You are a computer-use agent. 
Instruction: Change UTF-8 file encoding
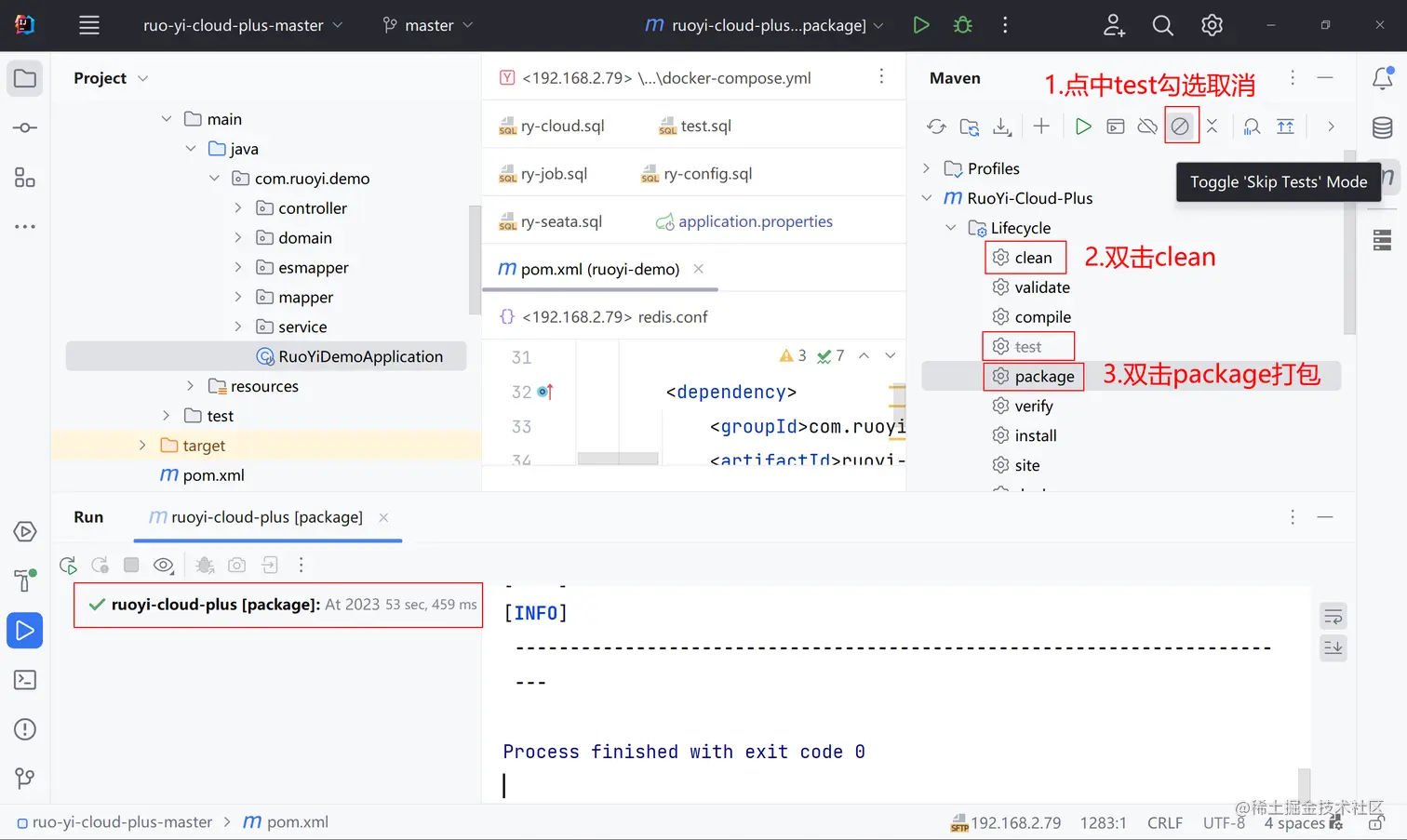tap(1224, 823)
